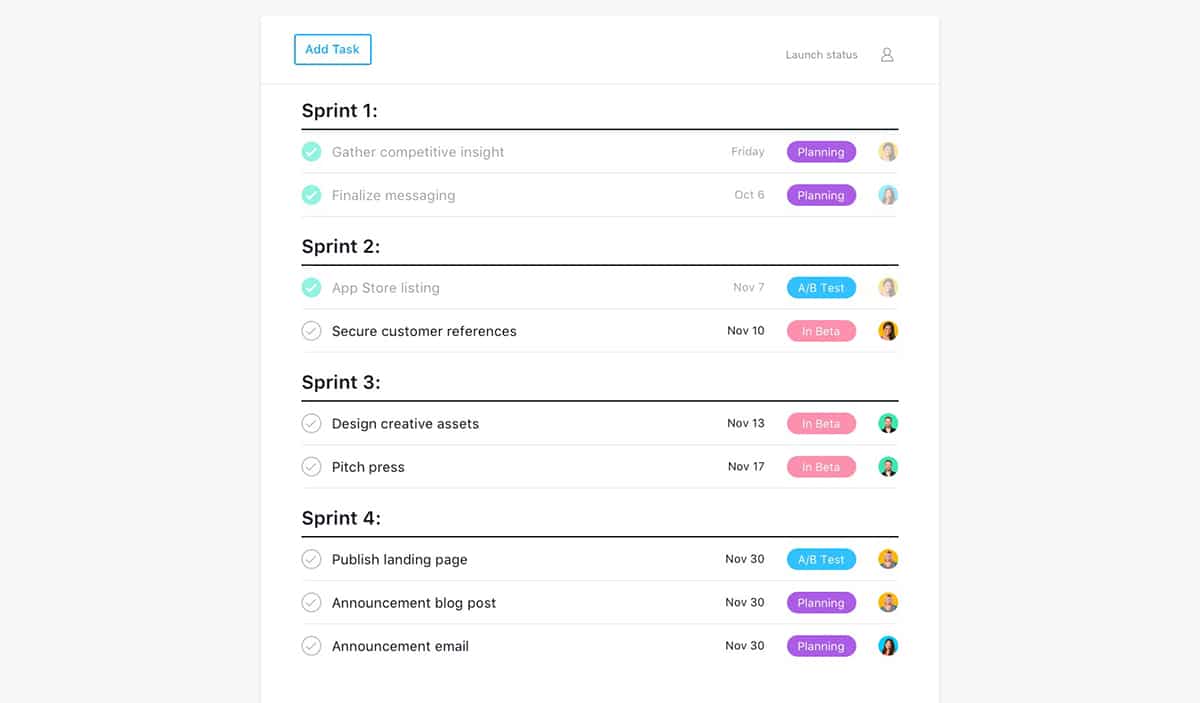Open assignee avatar on Pitch press row
This screenshot has height=703, width=1200.
(x=888, y=467)
